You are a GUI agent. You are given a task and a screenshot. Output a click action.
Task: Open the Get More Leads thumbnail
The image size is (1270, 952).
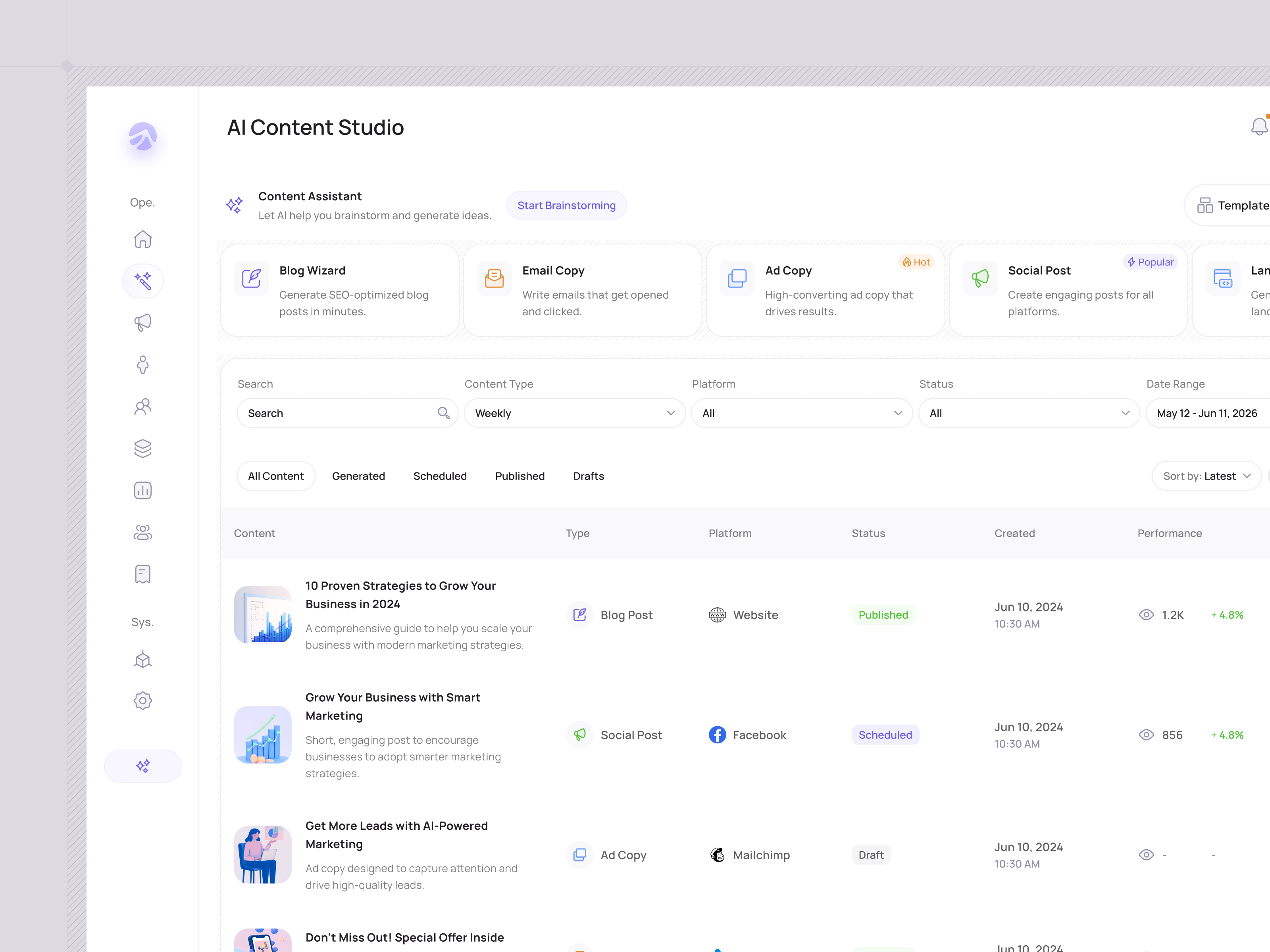pyautogui.click(x=262, y=854)
